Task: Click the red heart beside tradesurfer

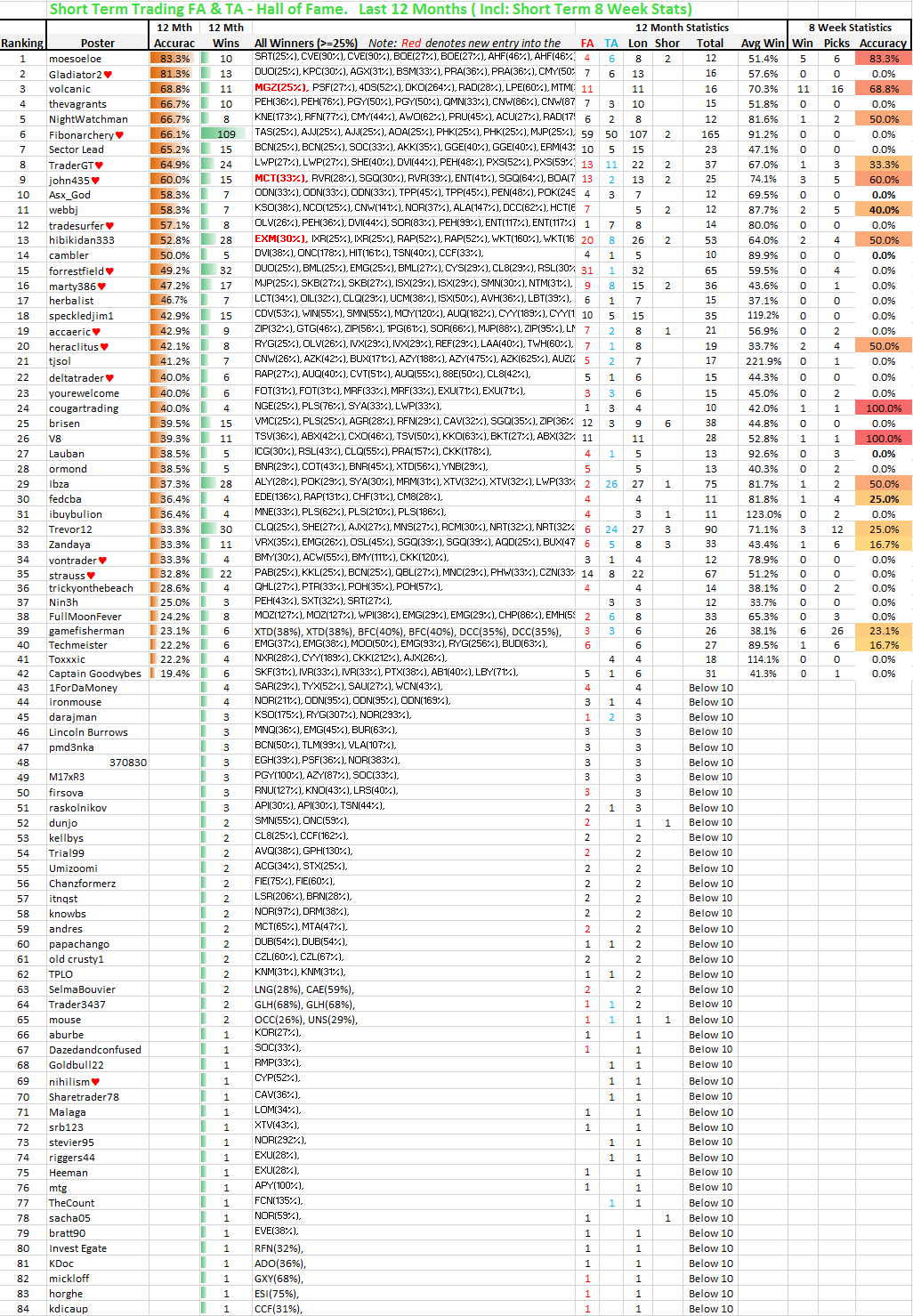Action: pos(109,226)
